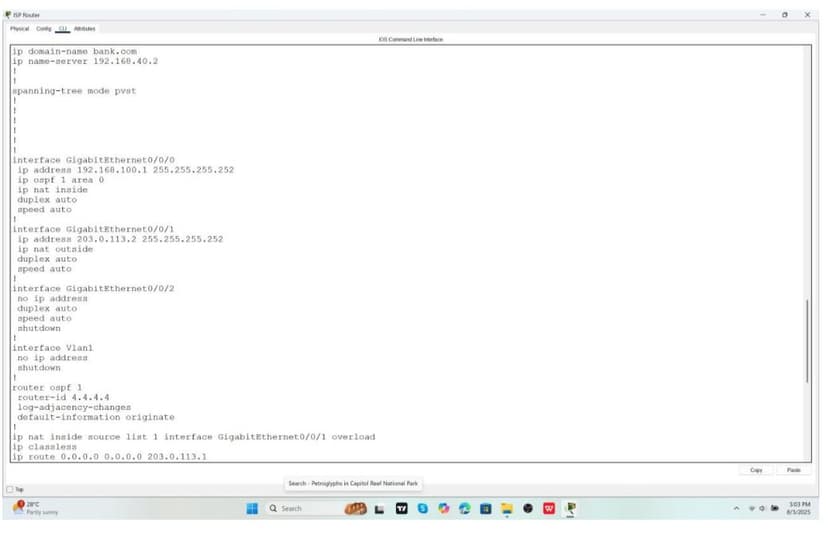The width and height of the screenshot is (828, 534).
Task: Open the Skype icon in taskbar
Action: 422,508
